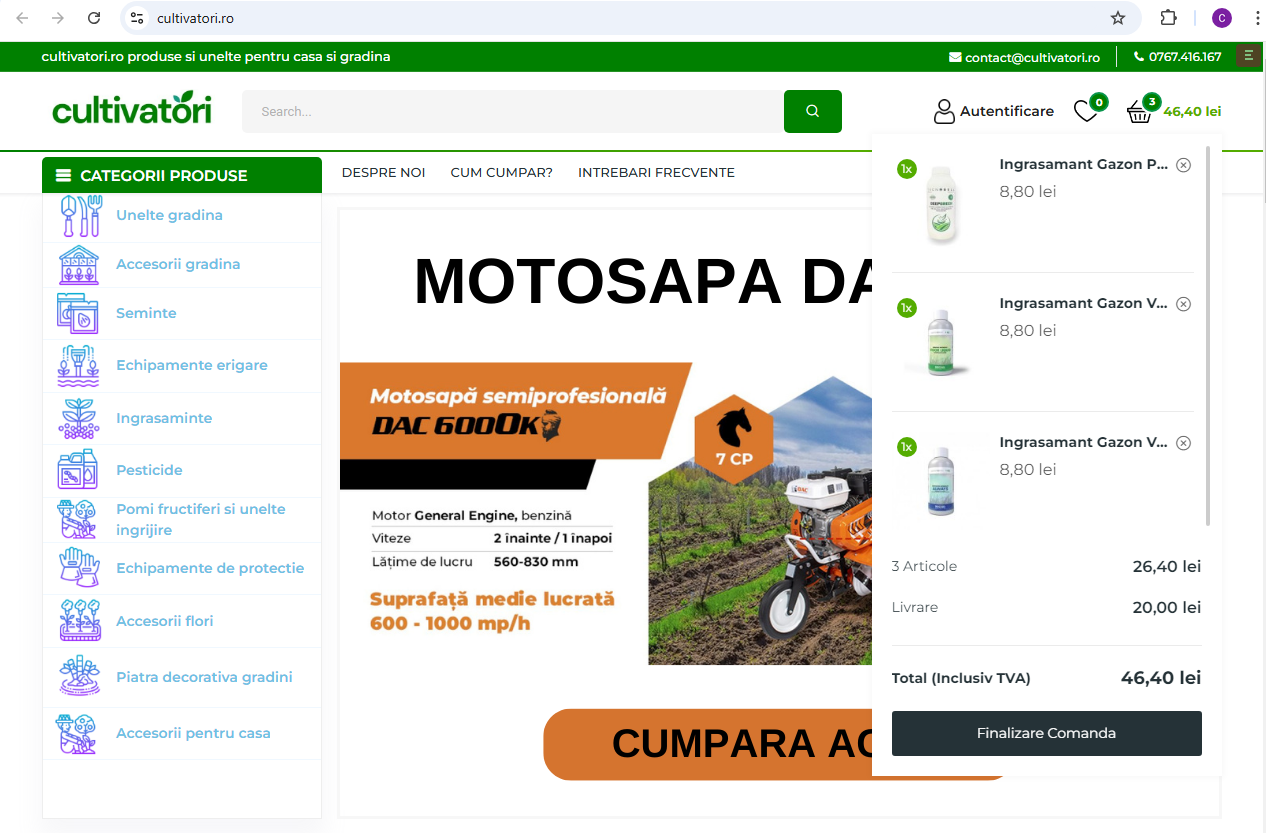The height and width of the screenshot is (833, 1266).
Task: Expand the CATEGORII PRODUSE menu
Action: point(182,175)
